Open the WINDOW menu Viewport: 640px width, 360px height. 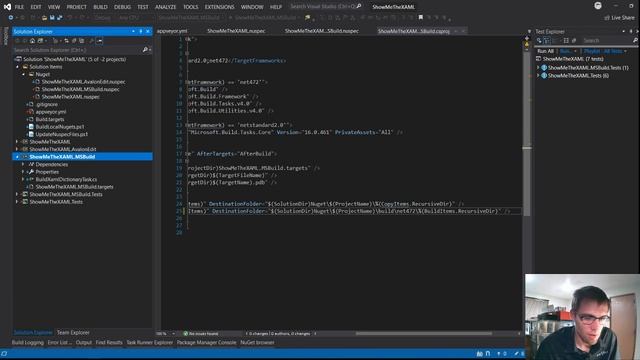[x=252, y=7]
